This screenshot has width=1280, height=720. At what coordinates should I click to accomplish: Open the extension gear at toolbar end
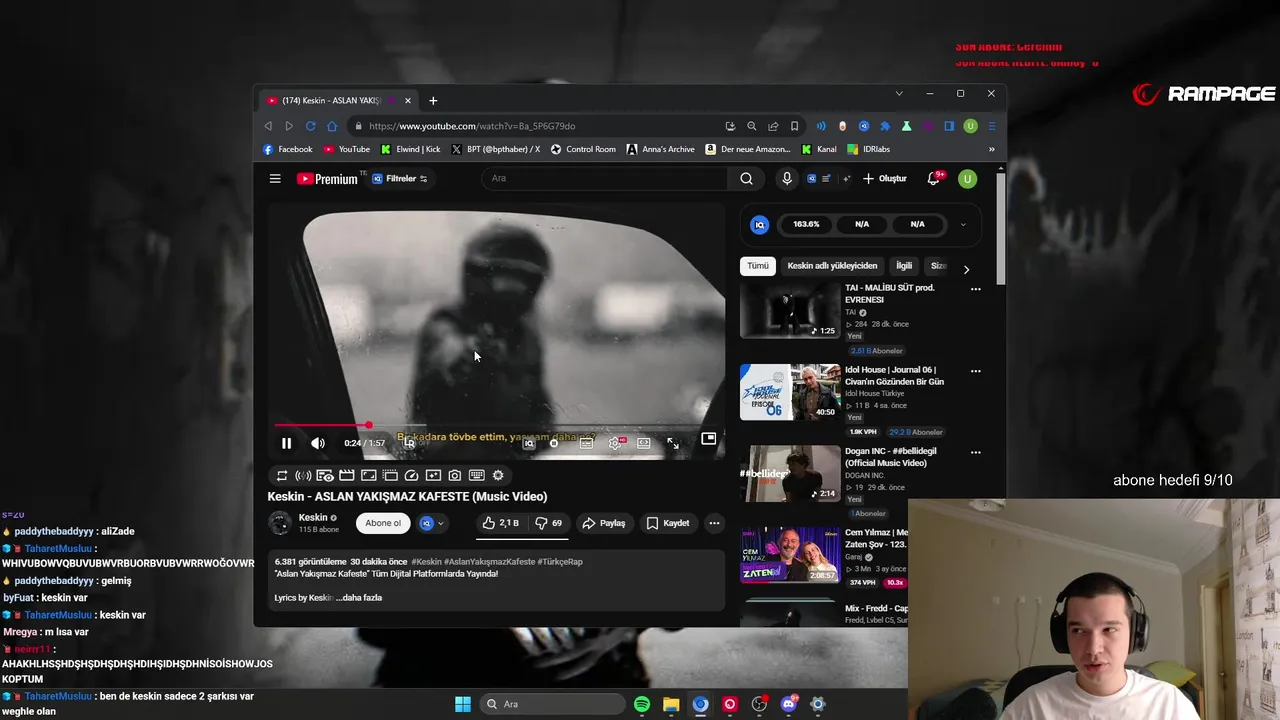coord(498,476)
